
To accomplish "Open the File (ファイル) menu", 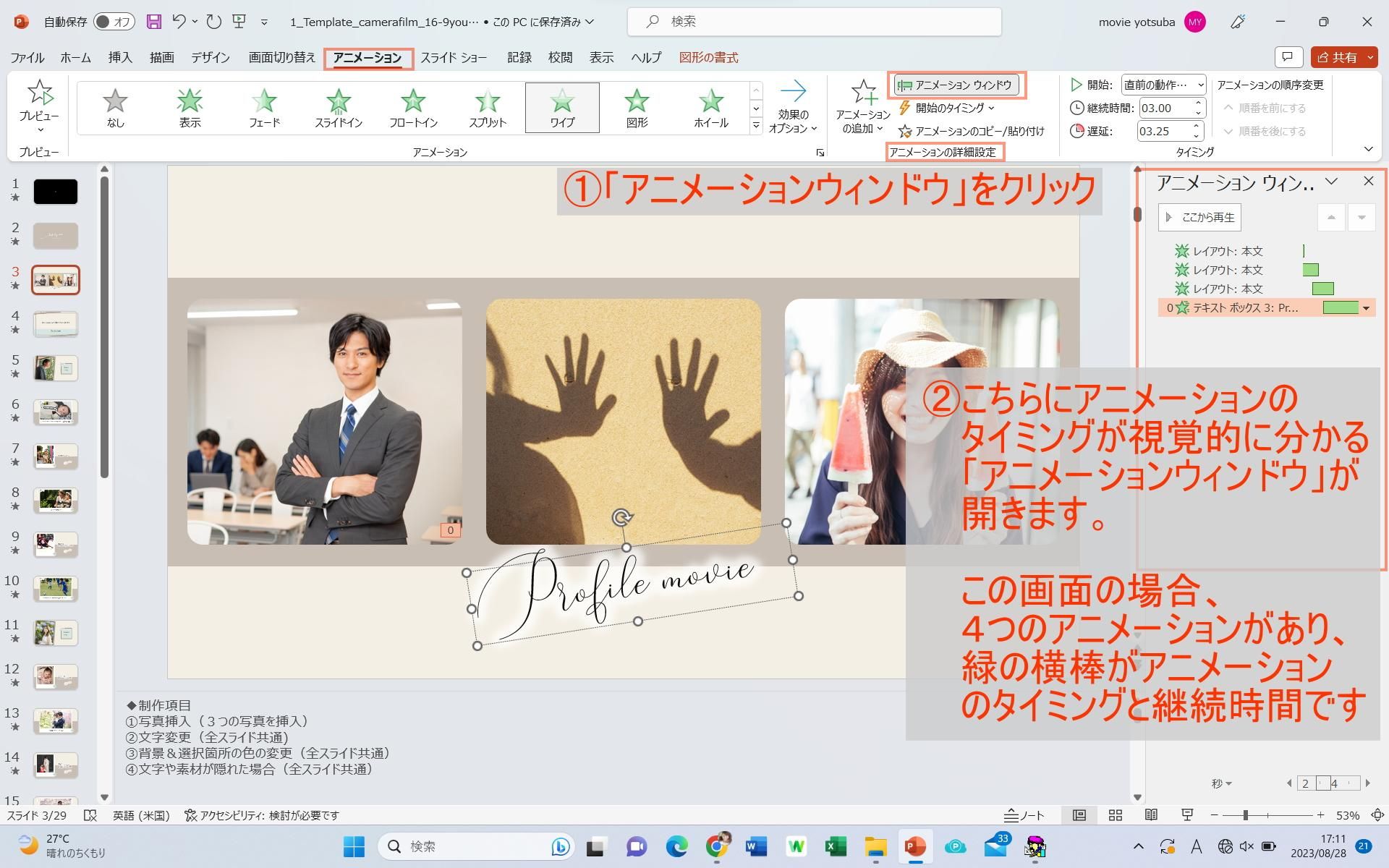I will 27,58.
